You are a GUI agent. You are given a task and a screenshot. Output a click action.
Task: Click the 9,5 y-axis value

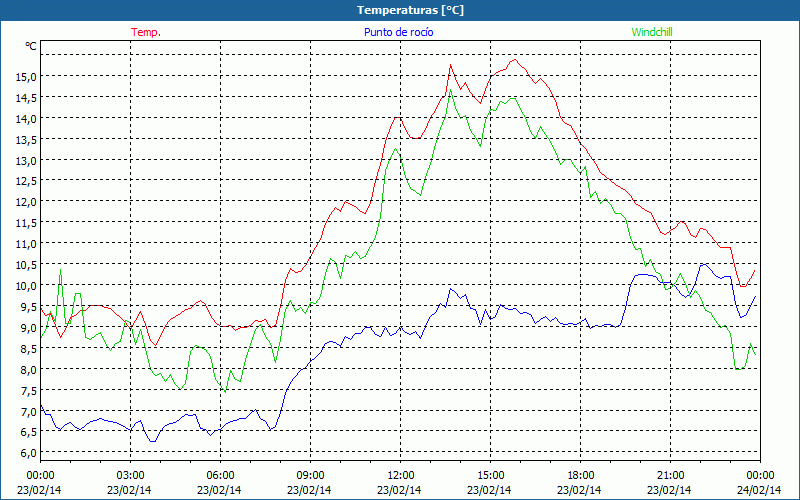coord(28,307)
